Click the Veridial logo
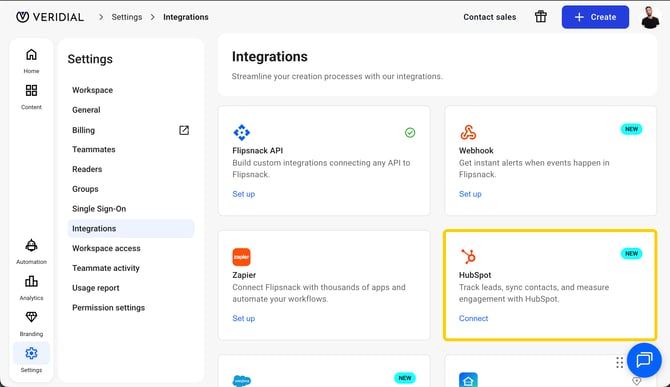 pos(50,17)
